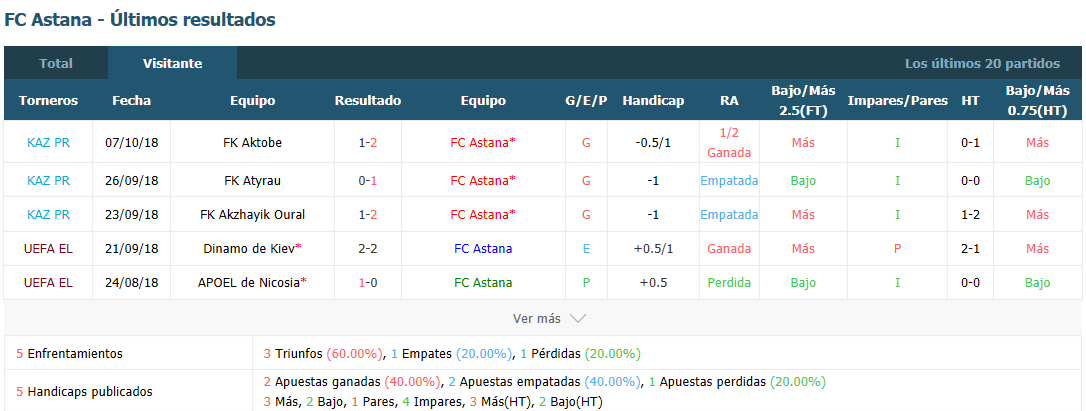
Task: Open the 1-0 result of APOEL match
Action: pos(368,283)
